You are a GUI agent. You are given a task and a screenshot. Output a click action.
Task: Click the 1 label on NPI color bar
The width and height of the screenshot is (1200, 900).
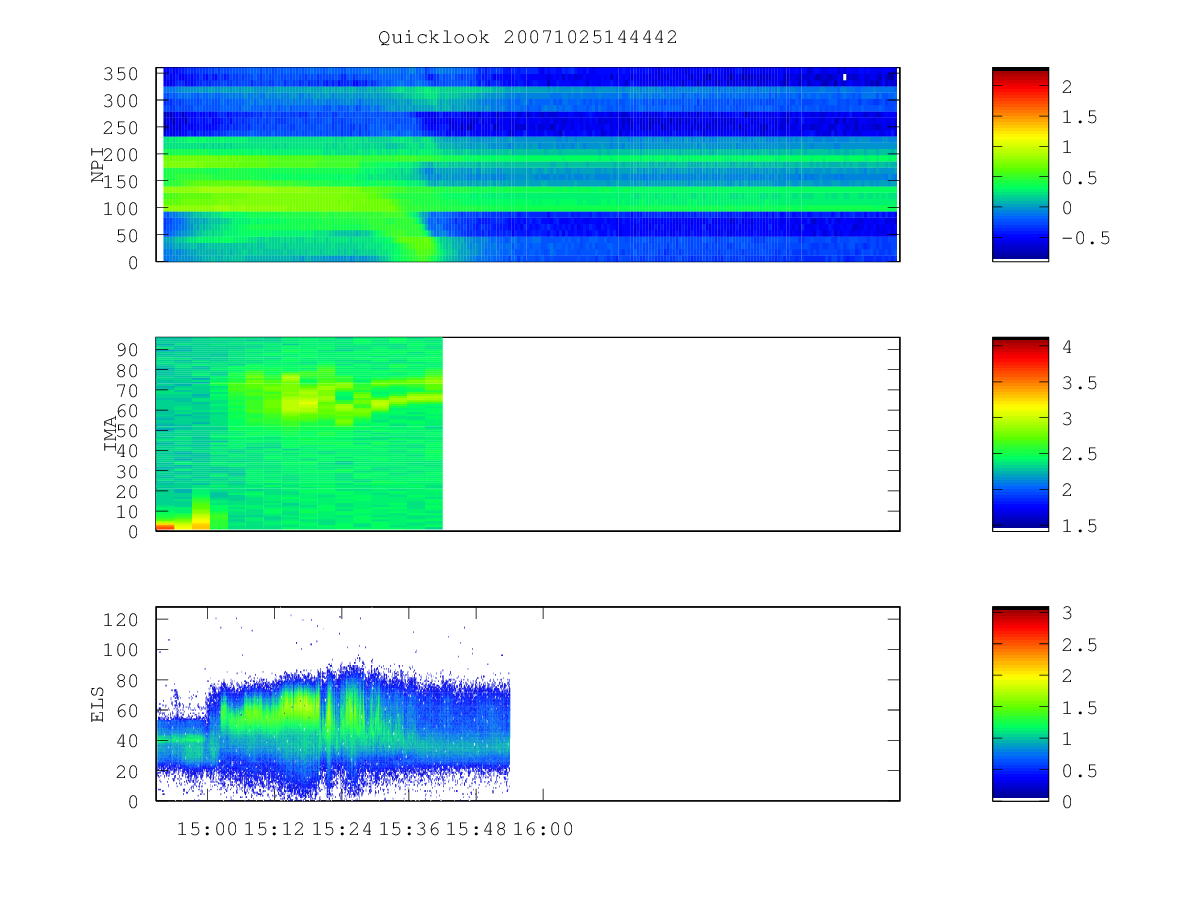click(x=1067, y=148)
